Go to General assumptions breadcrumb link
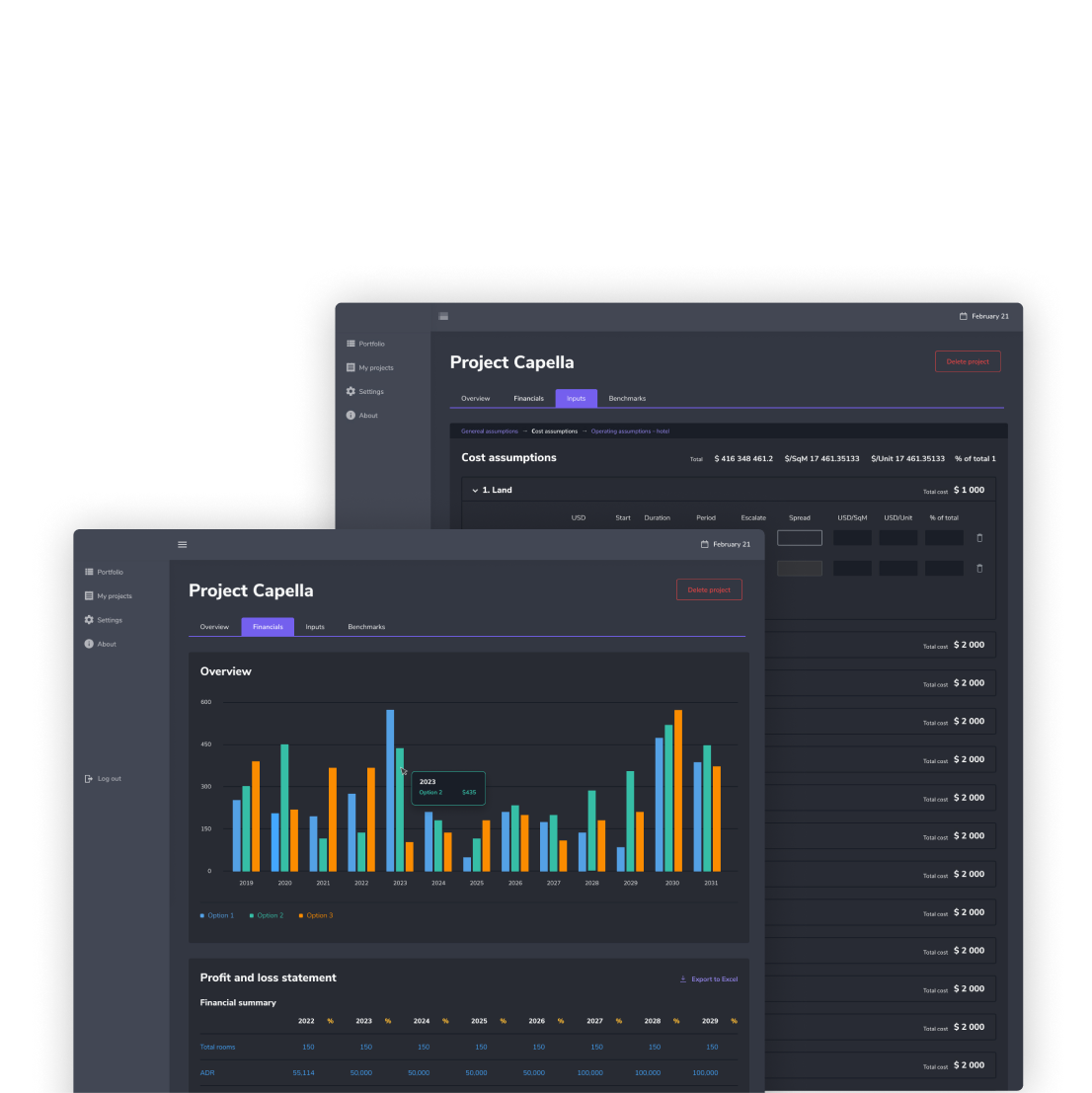1092x1093 pixels. tap(489, 431)
